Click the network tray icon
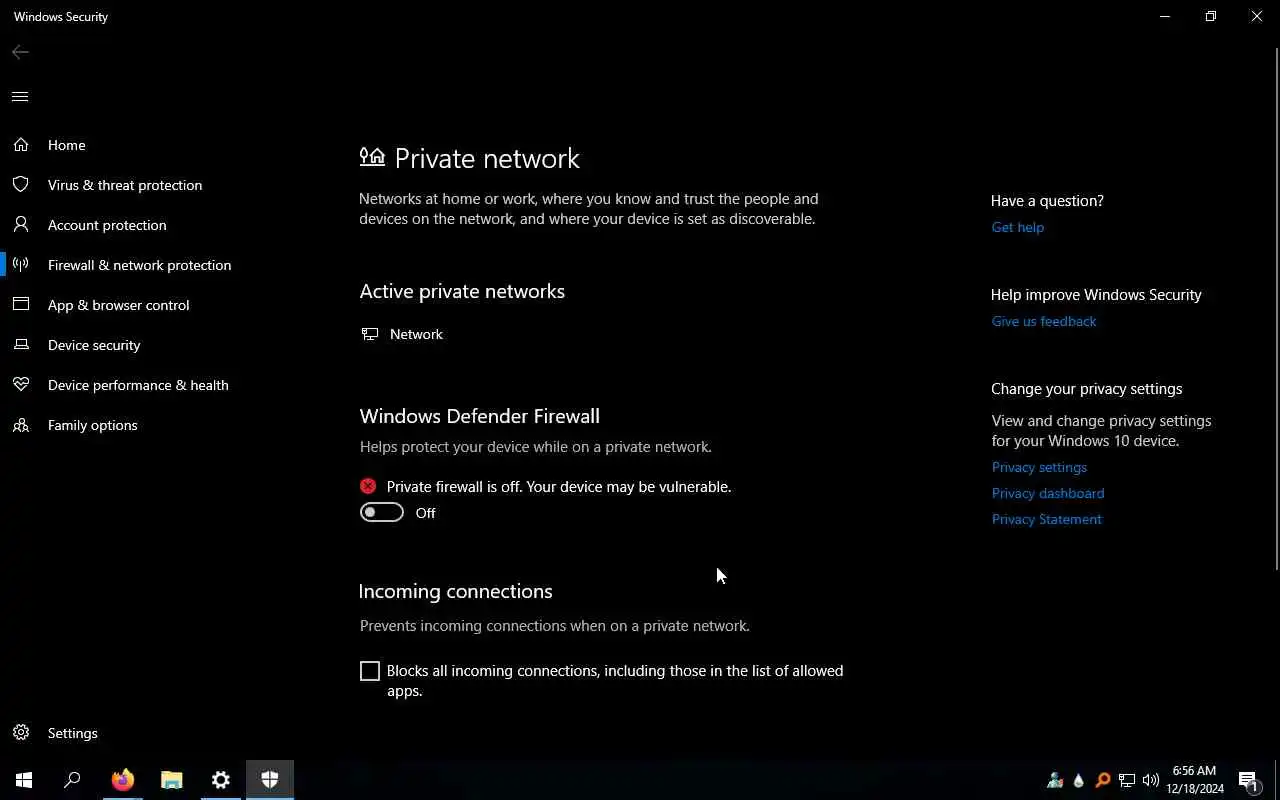The image size is (1280, 800). coord(1127,781)
